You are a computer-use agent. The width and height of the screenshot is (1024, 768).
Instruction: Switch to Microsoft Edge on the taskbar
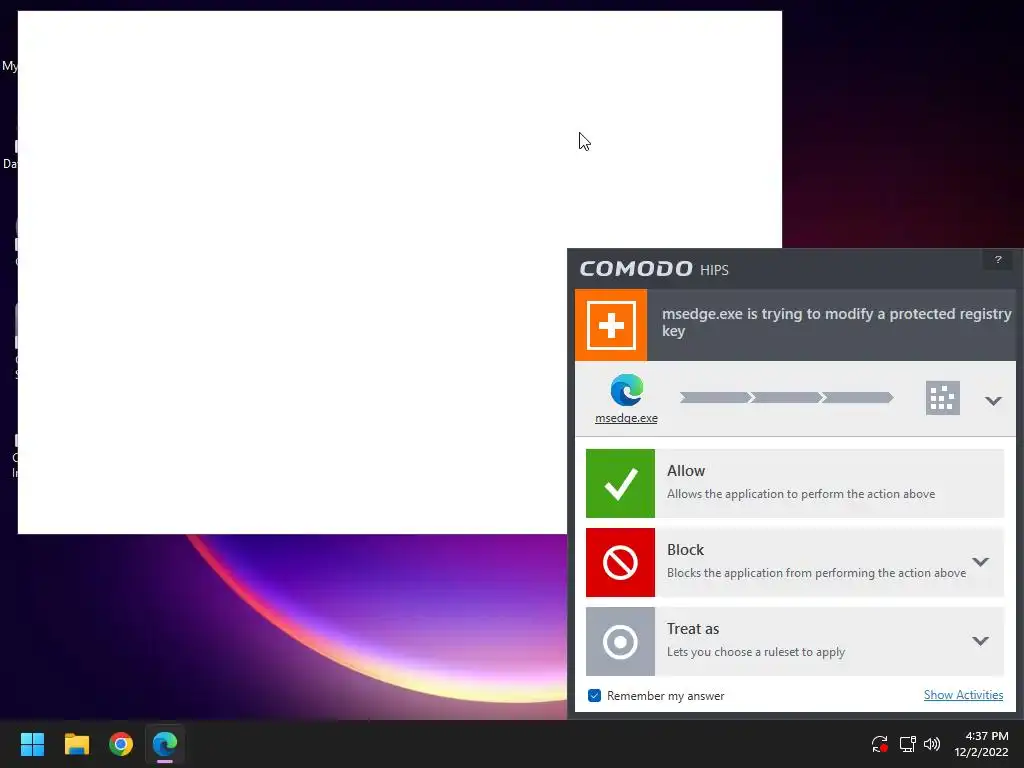click(165, 744)
